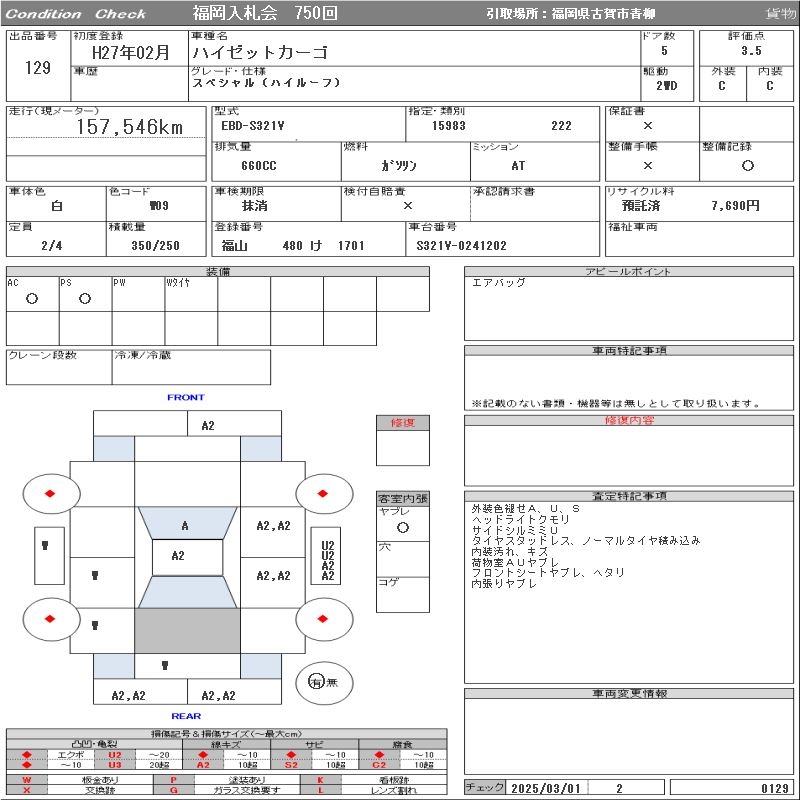The width and height of the screenshot is (800, 800).
Task: Click the A2 mark on the front bumper
Action: 208,426
